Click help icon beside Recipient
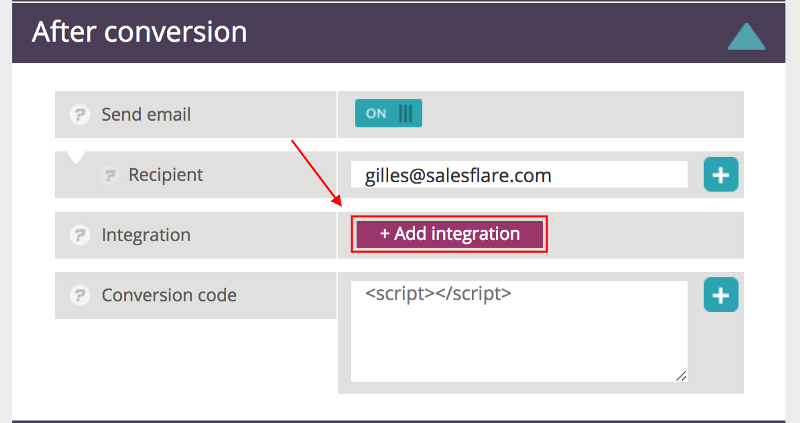Image resolution: width=800 pixels, height=423 pixels. [x=110, y=175]
